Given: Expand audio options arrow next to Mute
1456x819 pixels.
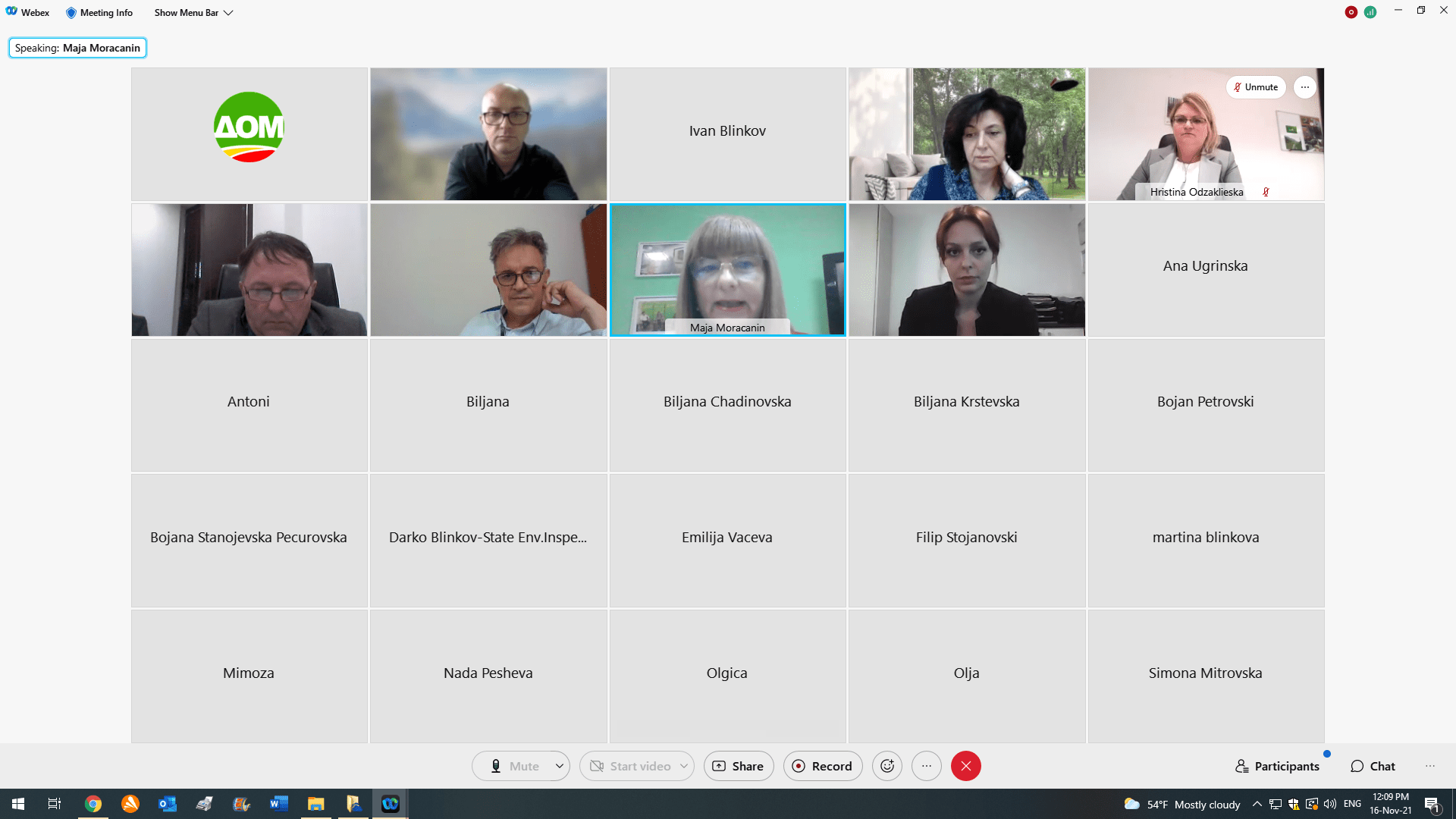Looking at the screenshot, I should pyautogui.click(x=560, y=766).
